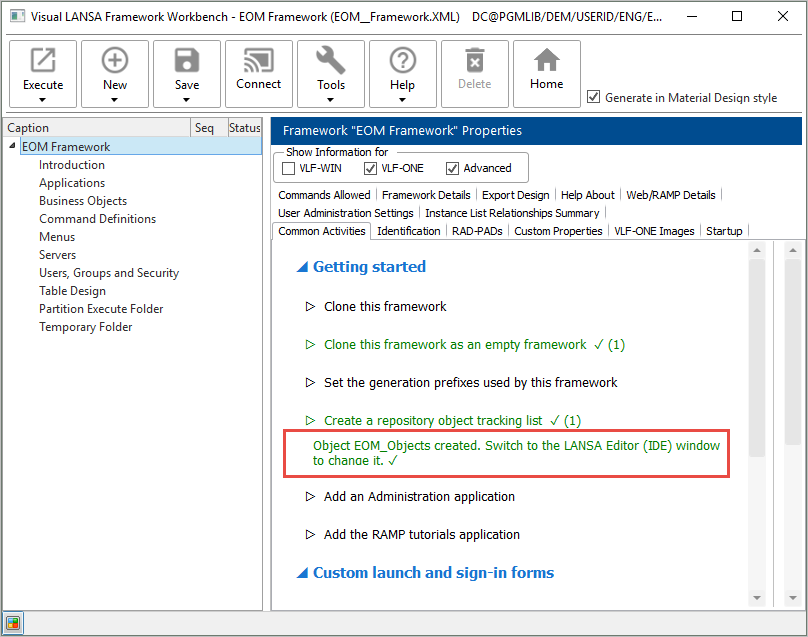The image size is (808, 637).
Task: Go to Home using house icon
Action: pos(546,60)
